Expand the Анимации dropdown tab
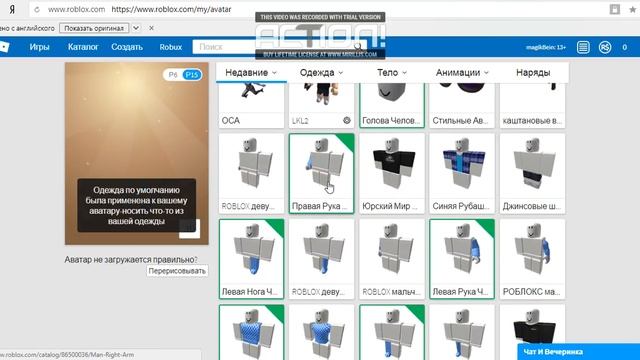Viewport: 640px width, 360px height. [x=462, y=73]
